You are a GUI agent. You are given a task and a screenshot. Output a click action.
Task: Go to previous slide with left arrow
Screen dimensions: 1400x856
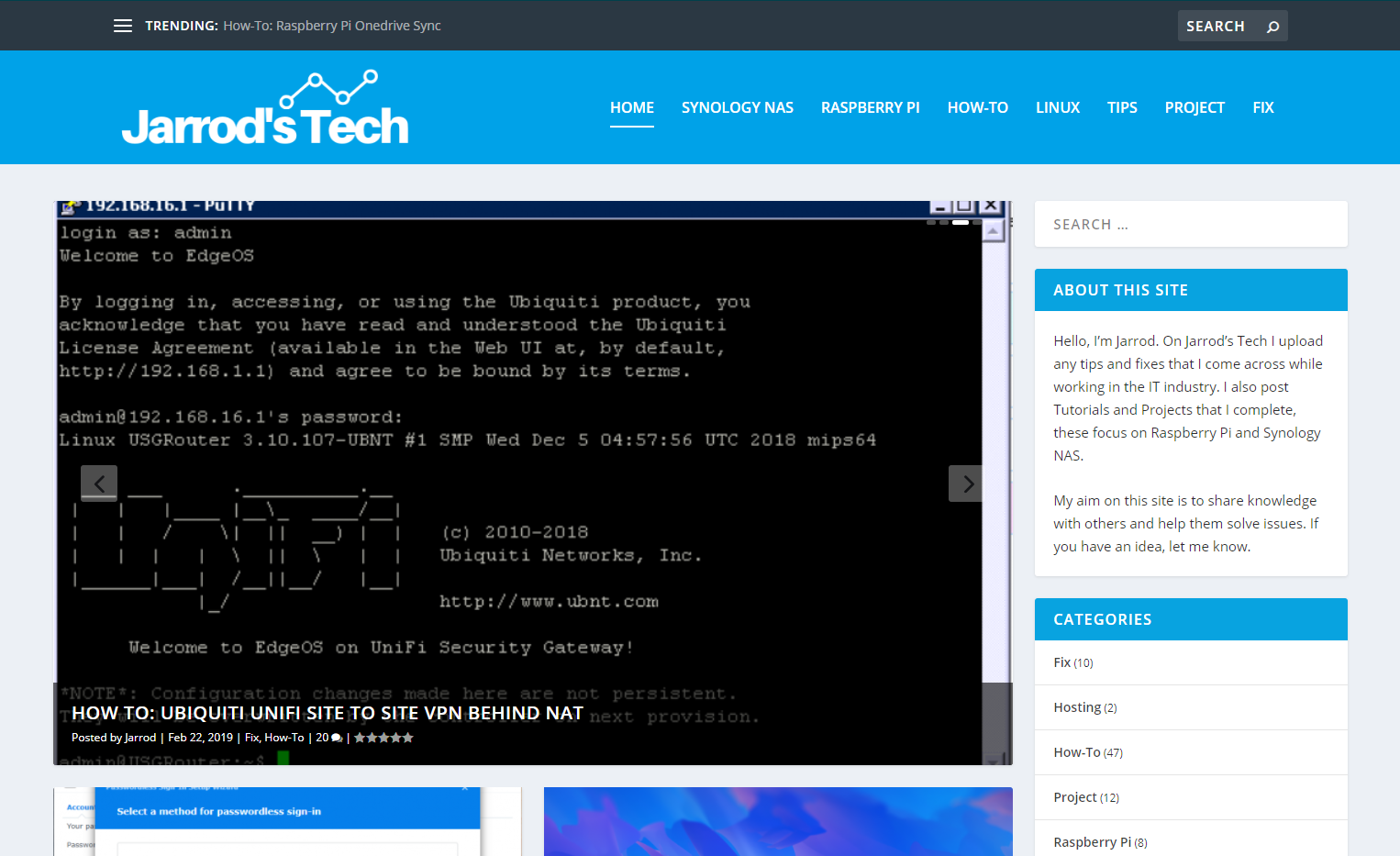click(99, 484)
